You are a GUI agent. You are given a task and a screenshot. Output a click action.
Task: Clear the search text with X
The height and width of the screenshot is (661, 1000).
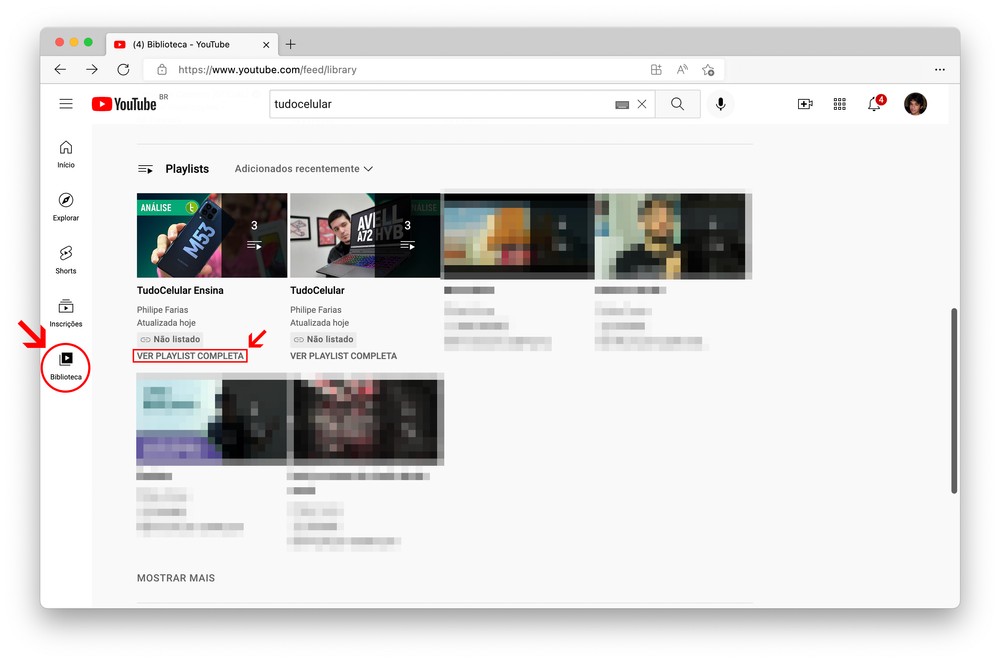pos(642,104)
